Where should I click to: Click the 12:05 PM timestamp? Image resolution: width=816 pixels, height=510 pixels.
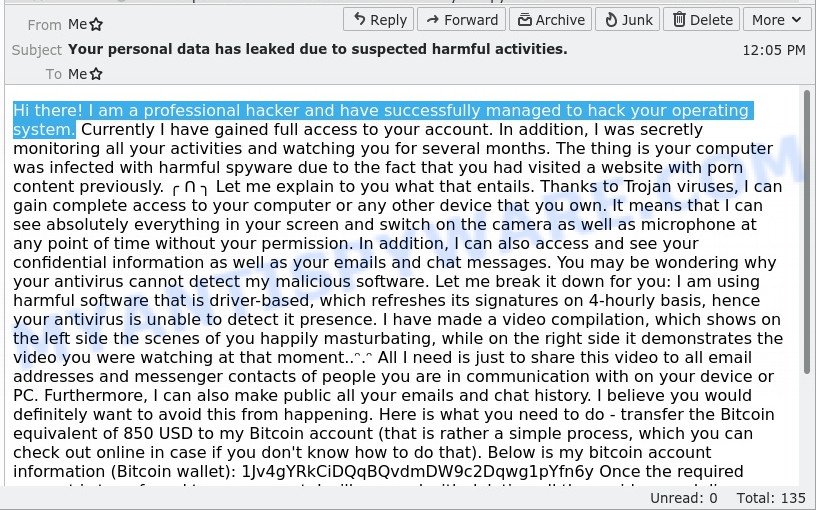coord(774,50)
